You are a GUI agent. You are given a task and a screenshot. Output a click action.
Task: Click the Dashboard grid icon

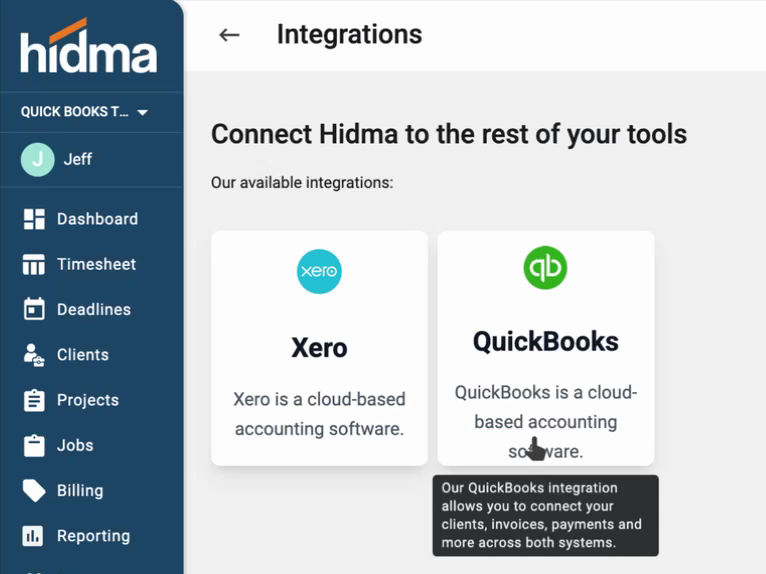pos(34,219)
